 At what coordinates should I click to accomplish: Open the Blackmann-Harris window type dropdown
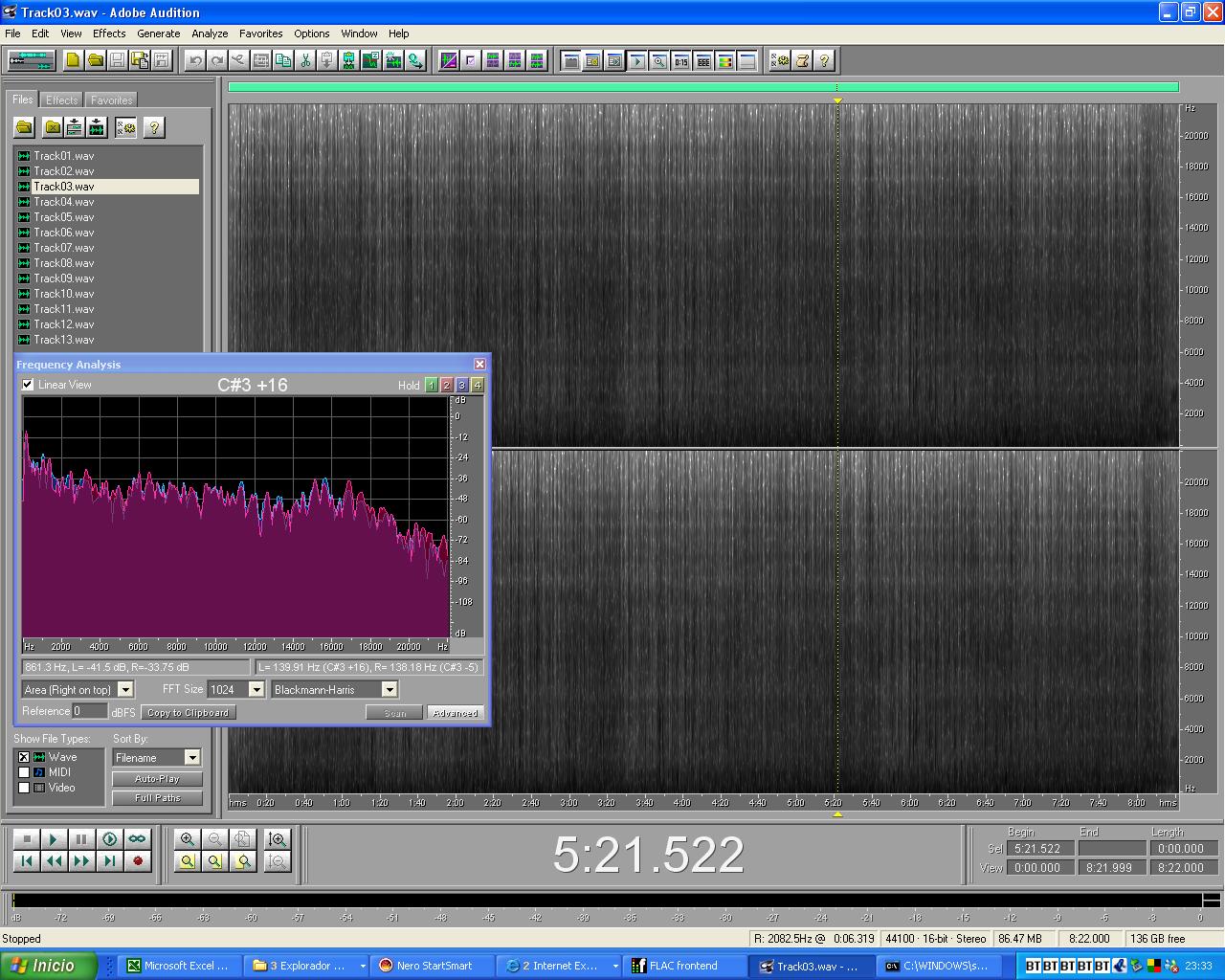click(x=390, y=689)
